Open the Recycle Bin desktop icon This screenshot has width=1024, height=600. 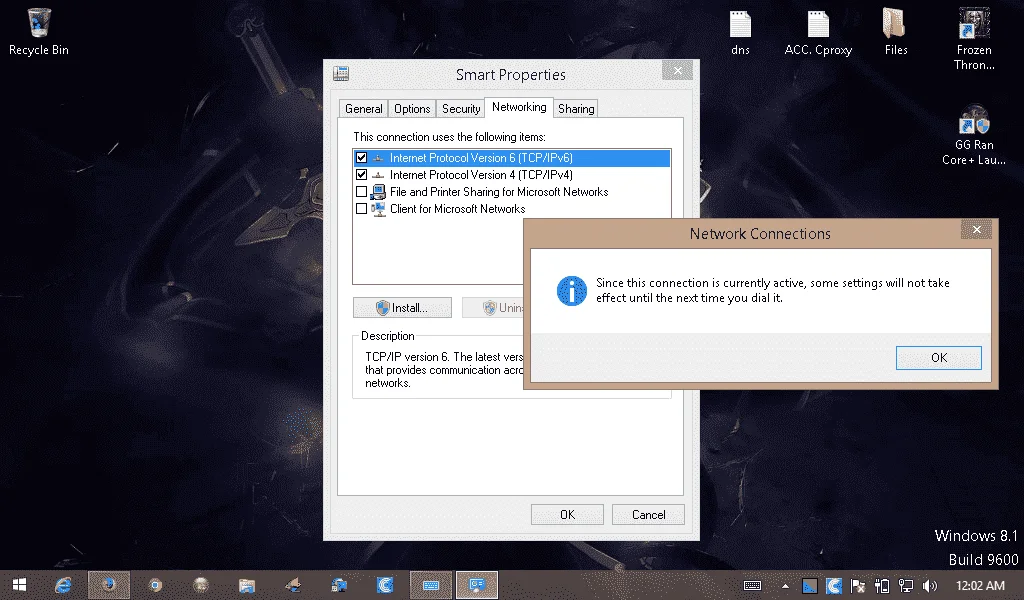(39, 31)
